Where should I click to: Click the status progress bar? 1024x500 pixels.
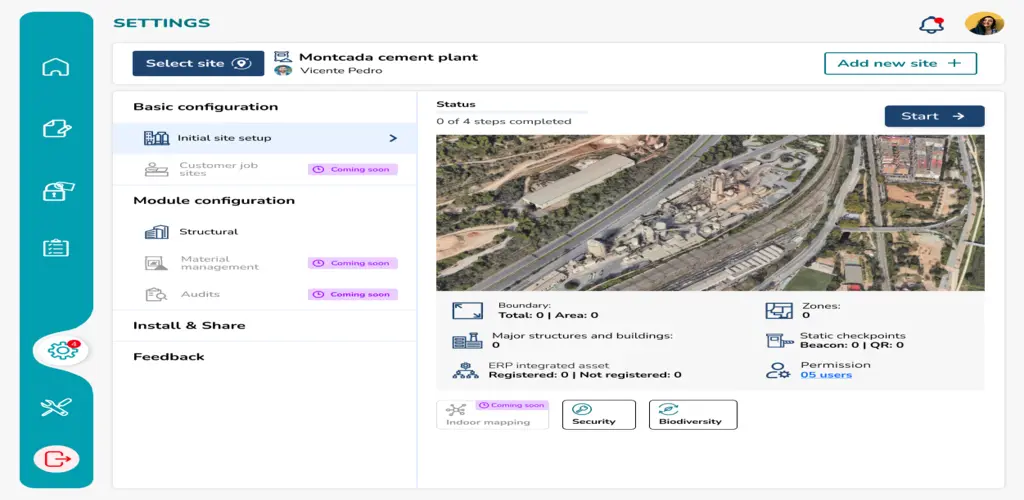click(512, 112)
